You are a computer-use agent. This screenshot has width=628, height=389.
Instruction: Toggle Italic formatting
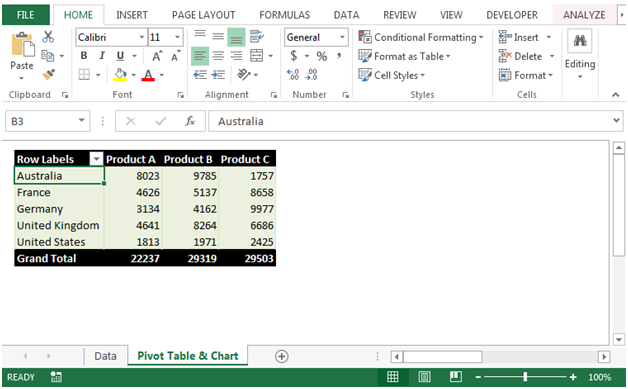102,56
